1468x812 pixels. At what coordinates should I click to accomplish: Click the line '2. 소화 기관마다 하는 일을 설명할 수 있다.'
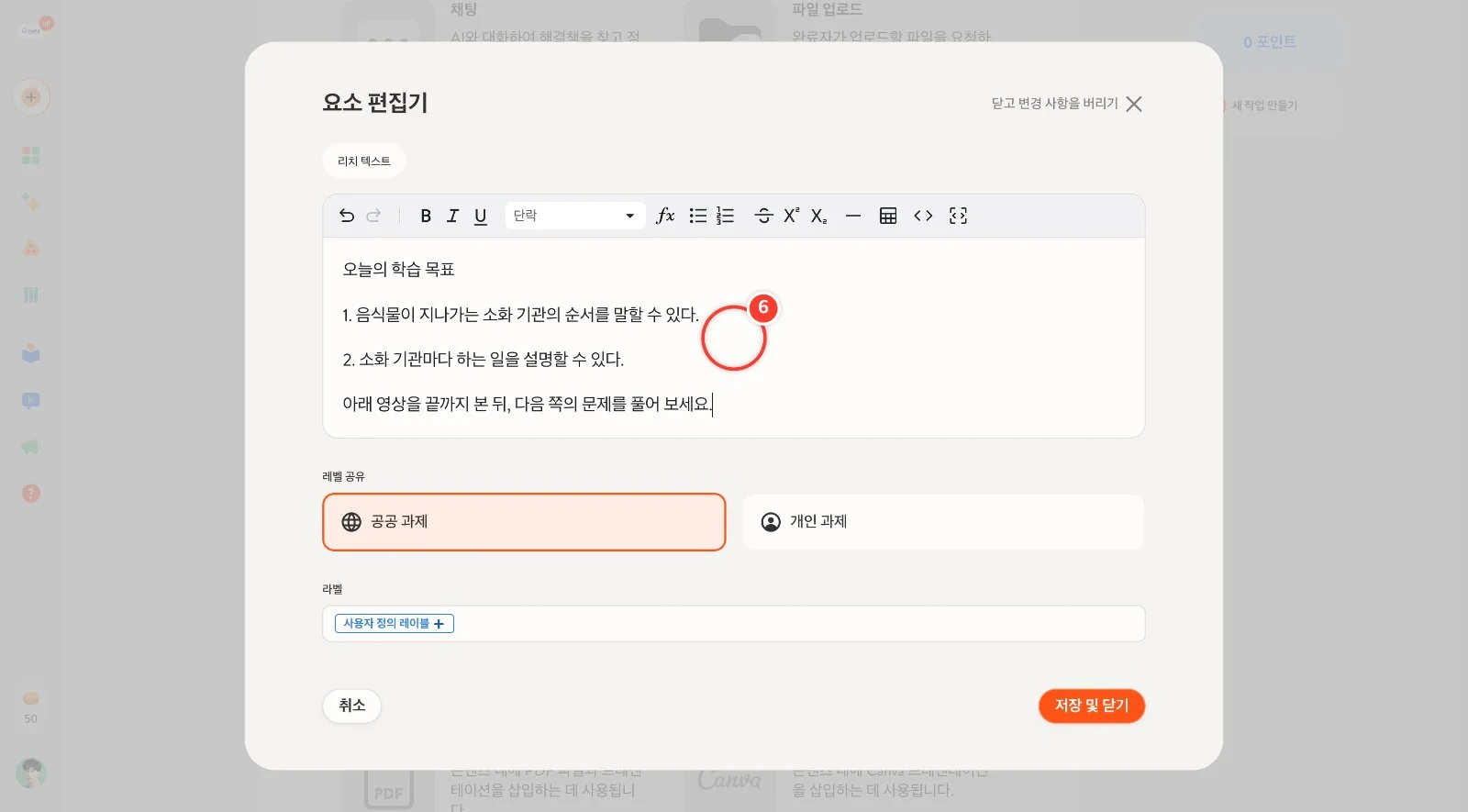tap(484, 360)
